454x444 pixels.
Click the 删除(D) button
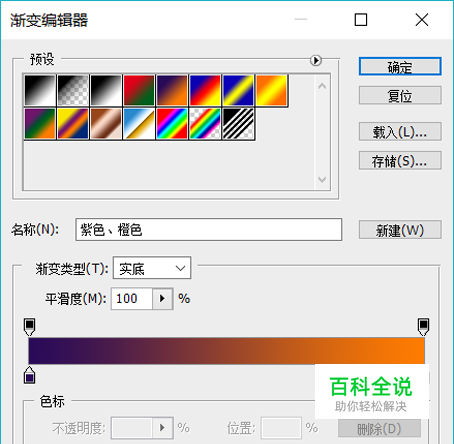coord(379,428)
